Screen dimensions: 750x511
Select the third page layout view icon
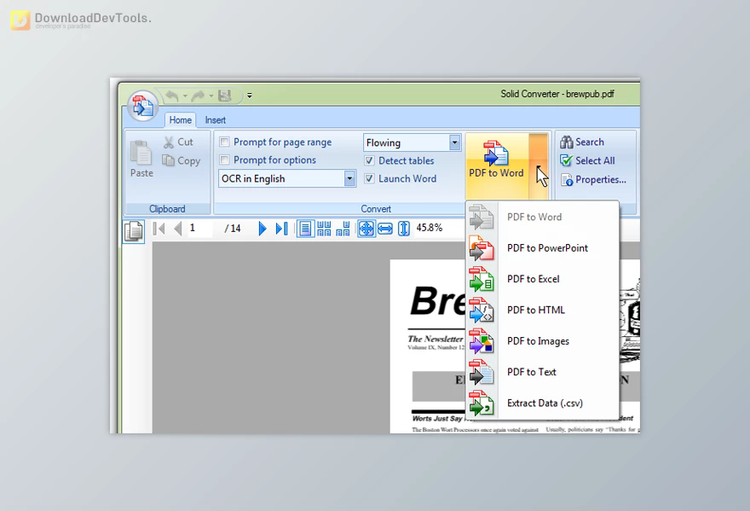tap(343, 228)
